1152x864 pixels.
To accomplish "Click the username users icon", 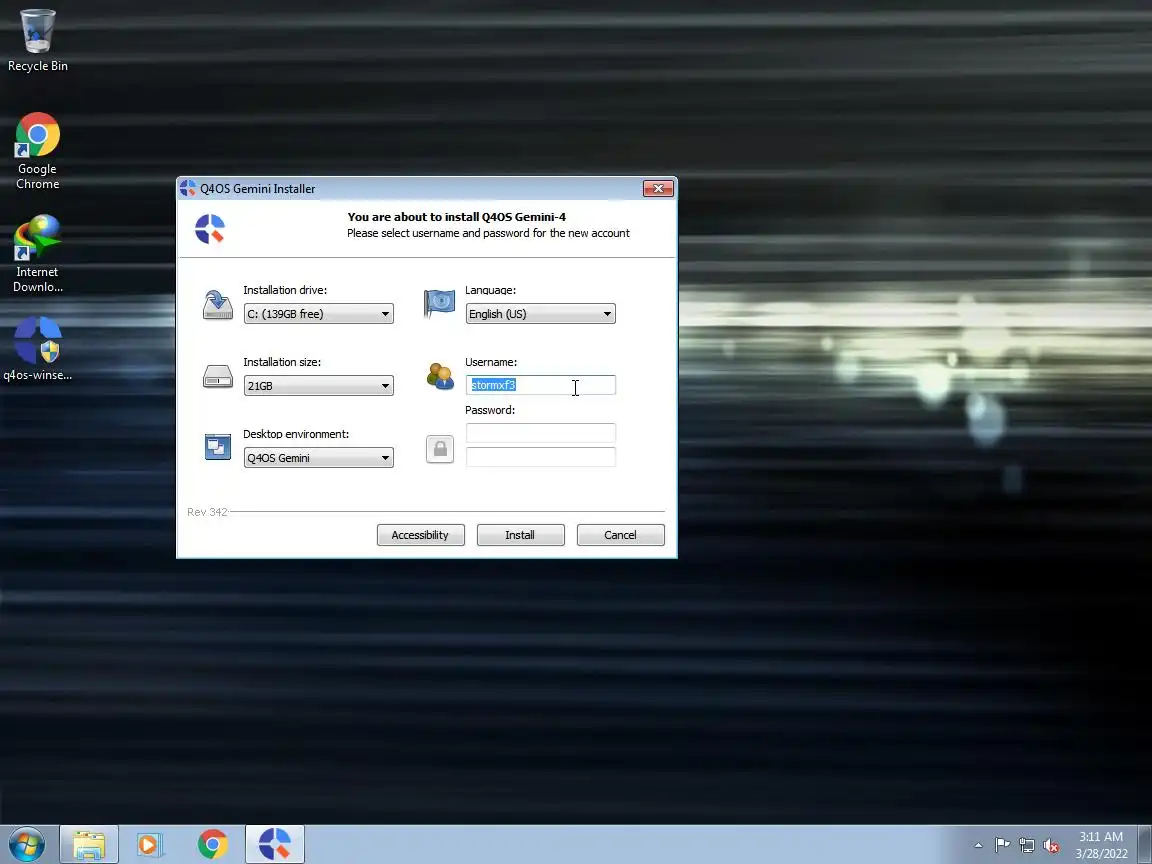I will (440, 376).
